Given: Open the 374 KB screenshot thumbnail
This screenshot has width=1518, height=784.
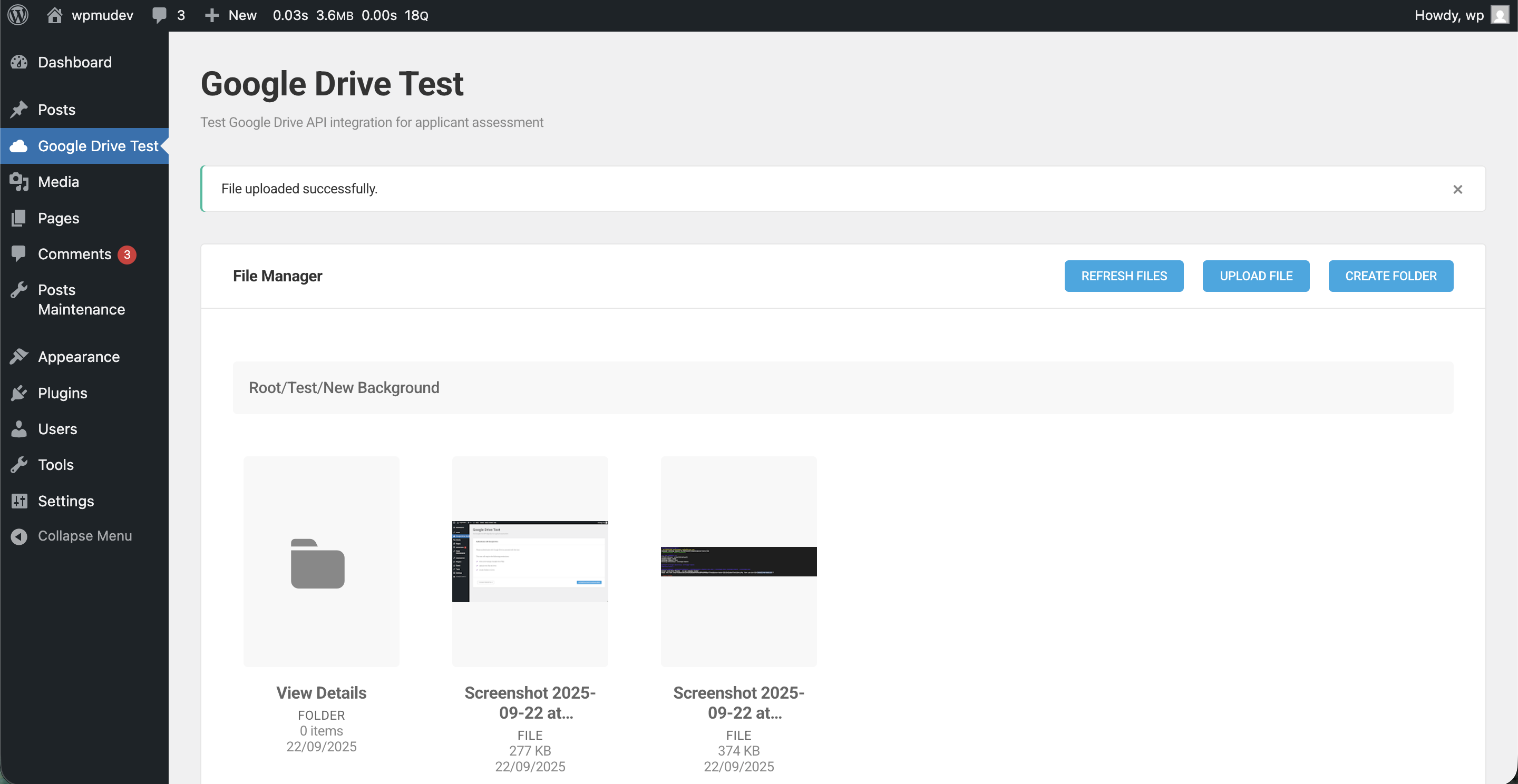Looking at the screenshot, I should click(x=738, y=561).
